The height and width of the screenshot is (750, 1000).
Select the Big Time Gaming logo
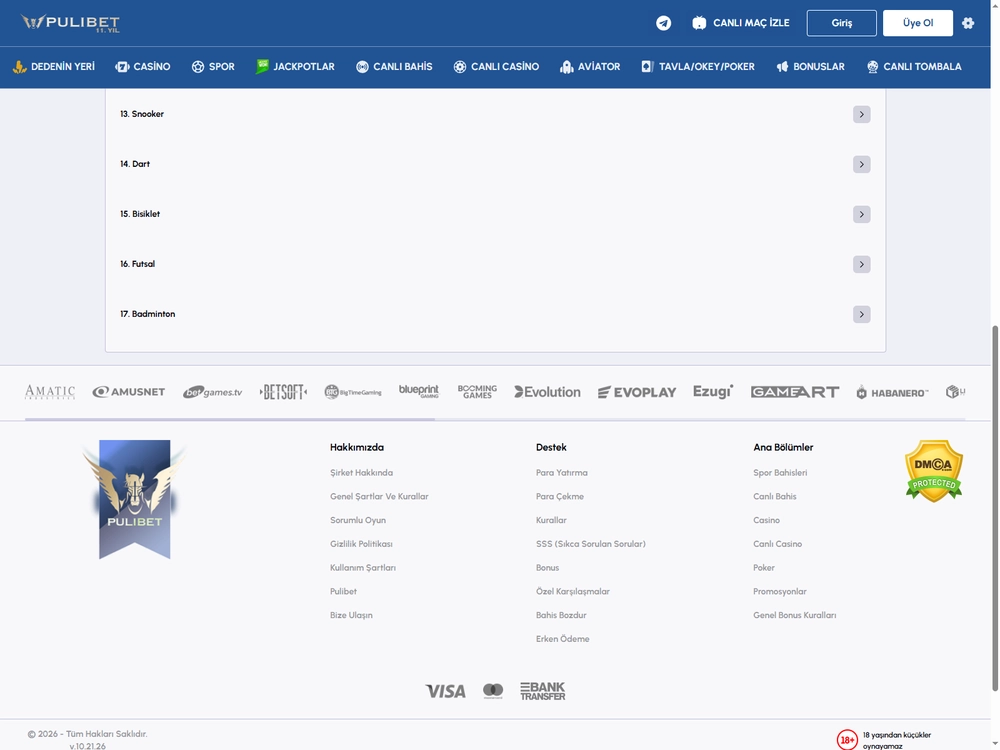(x=353, y=392)
